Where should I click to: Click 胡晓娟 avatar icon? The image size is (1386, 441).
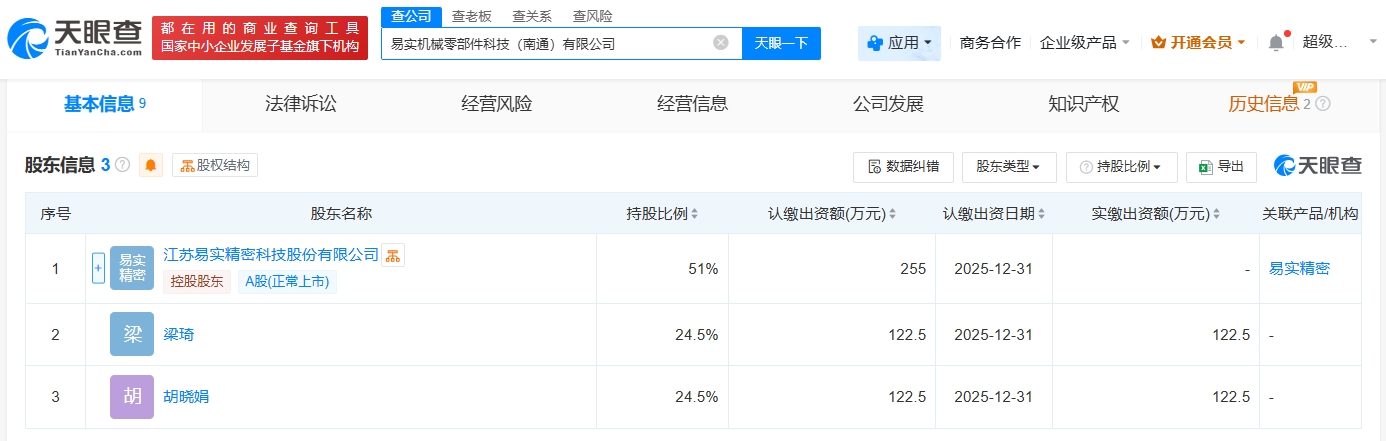(132, 396)
